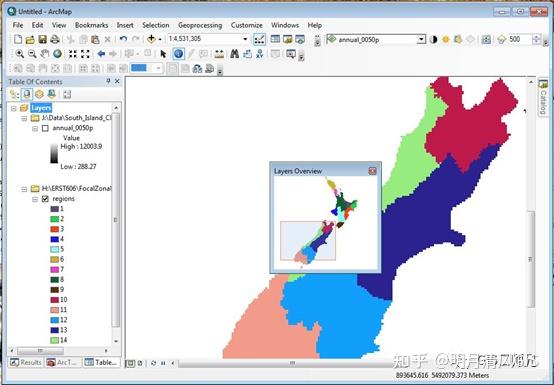Click the Refresh button below the map

(x=153, y=363)
